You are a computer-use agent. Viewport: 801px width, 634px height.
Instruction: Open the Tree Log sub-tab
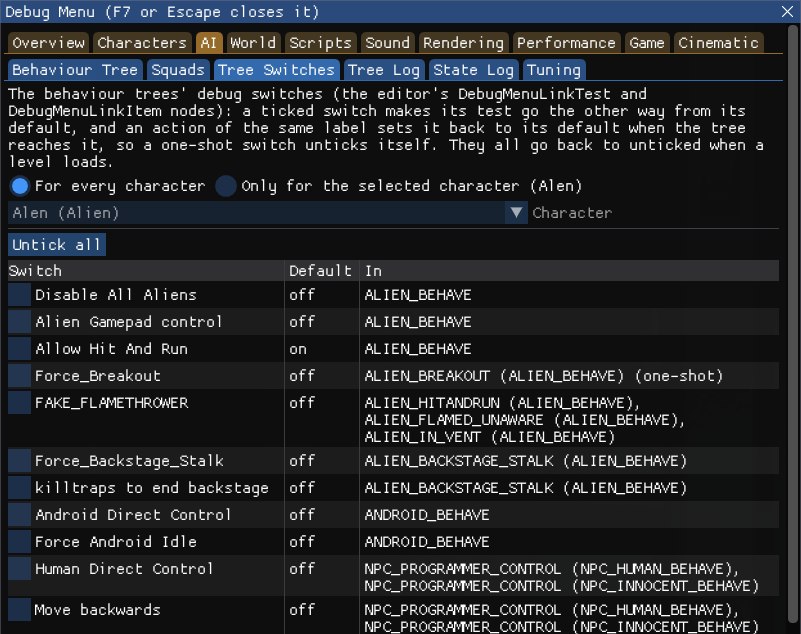(384, 70)
